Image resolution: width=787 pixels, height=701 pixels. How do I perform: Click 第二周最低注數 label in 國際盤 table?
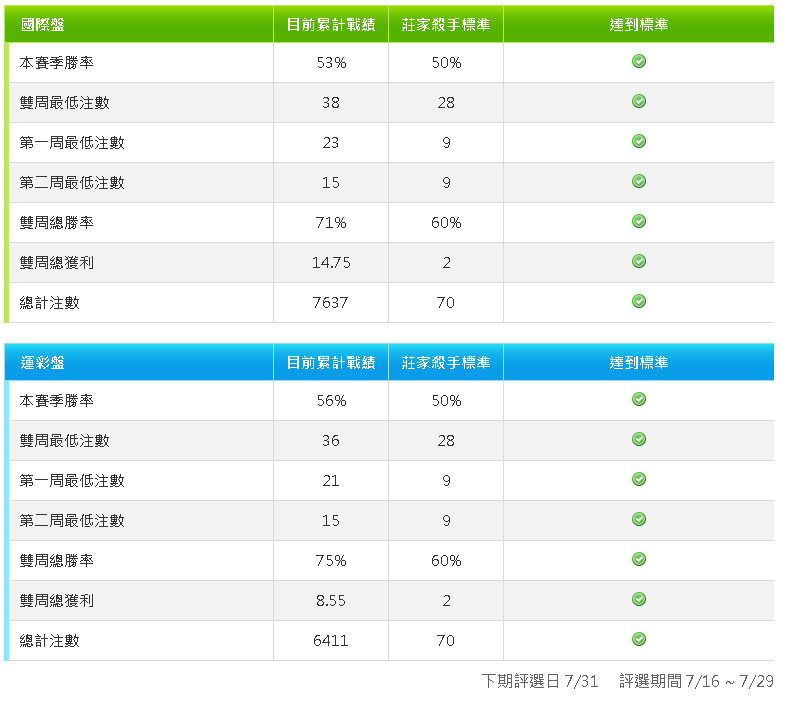pyautogui.click(x=72, y=183)
